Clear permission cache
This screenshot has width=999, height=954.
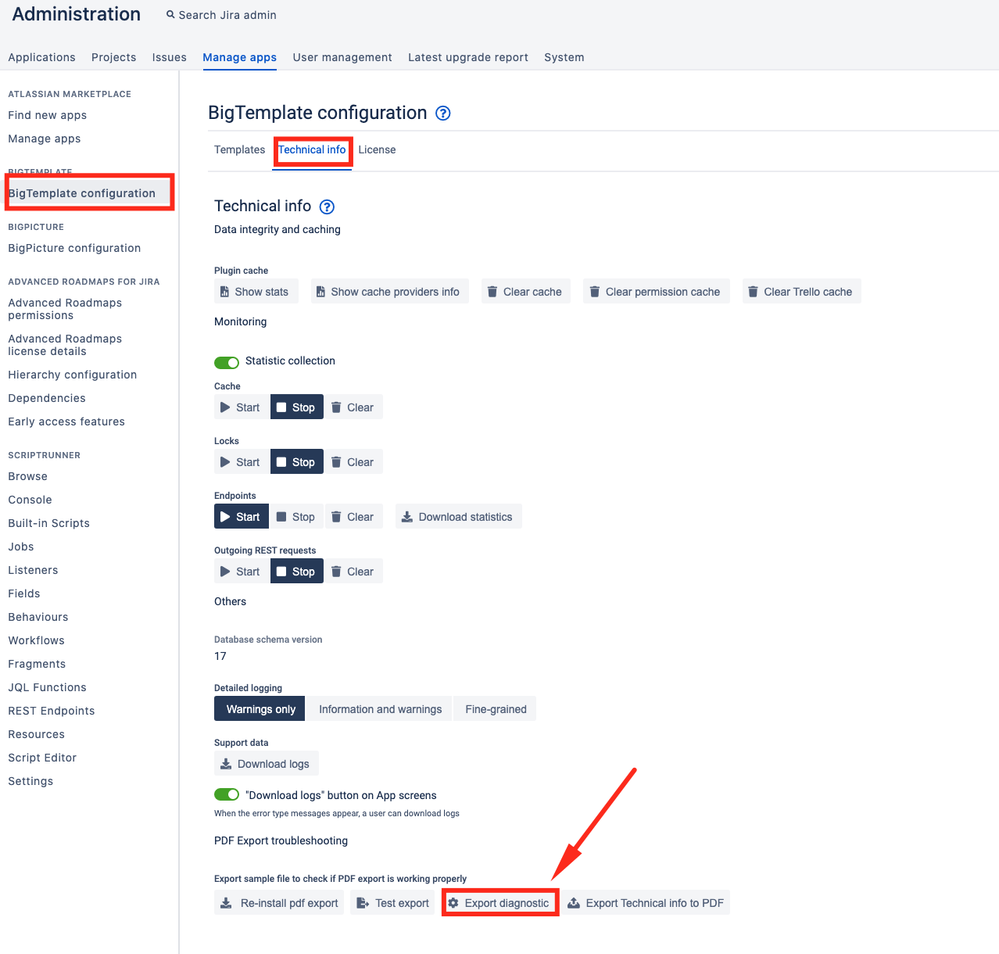pyautogui.click(x=656, y=291)
